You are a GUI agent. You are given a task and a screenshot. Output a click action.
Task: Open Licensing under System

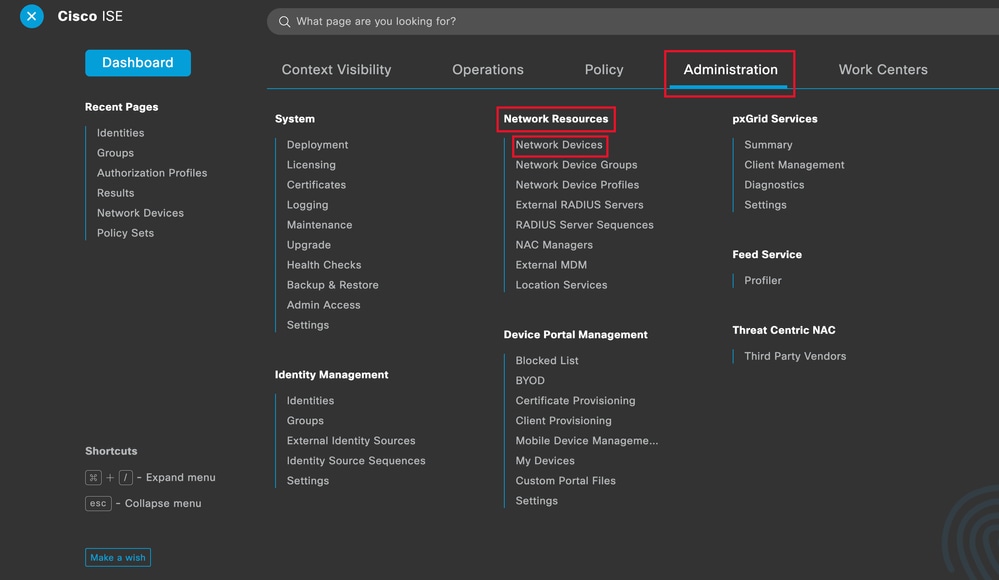click(x=311, y=164)
